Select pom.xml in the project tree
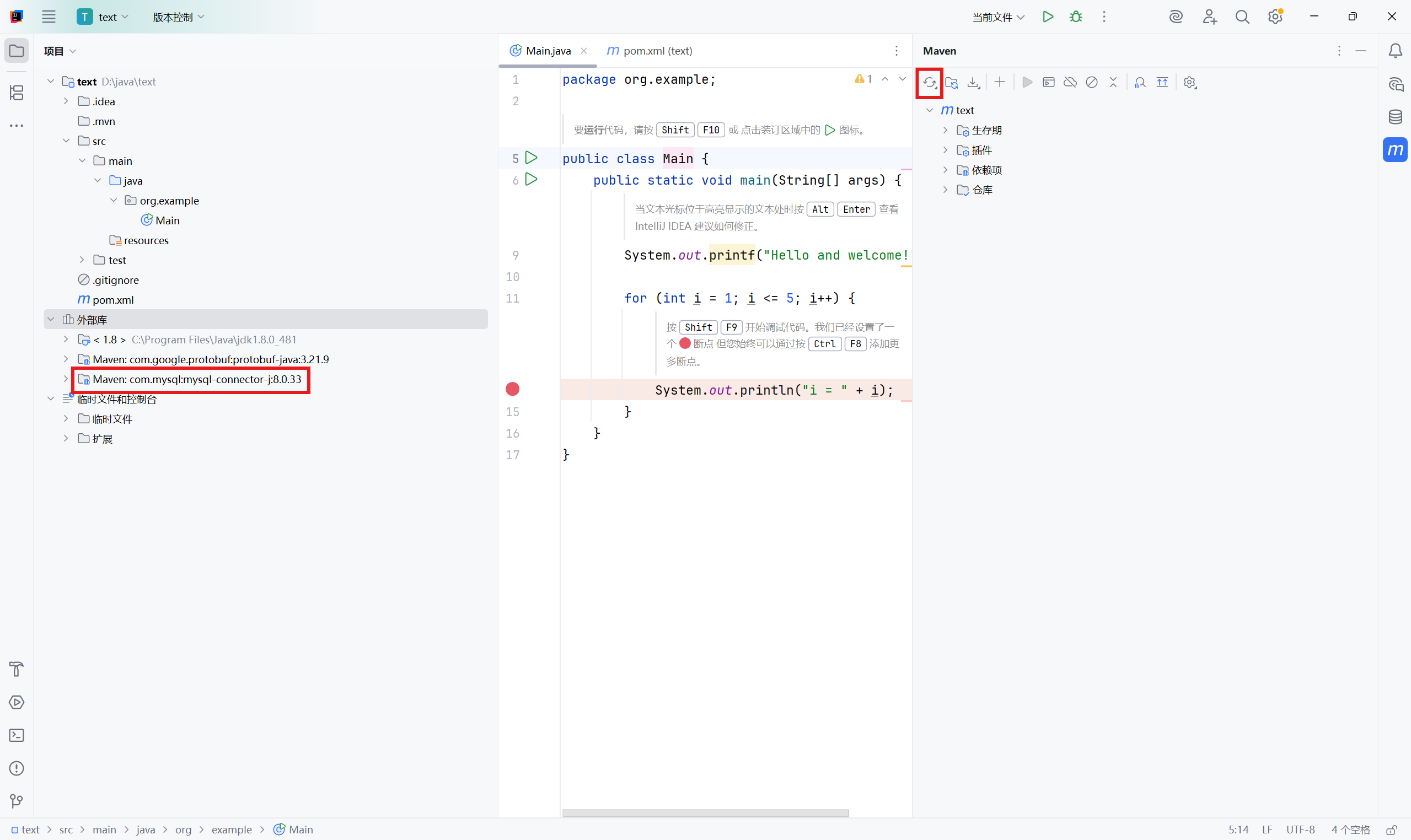Image resolution: width=1411 pixels, height=840 pixels. click(x=106, y=300)
